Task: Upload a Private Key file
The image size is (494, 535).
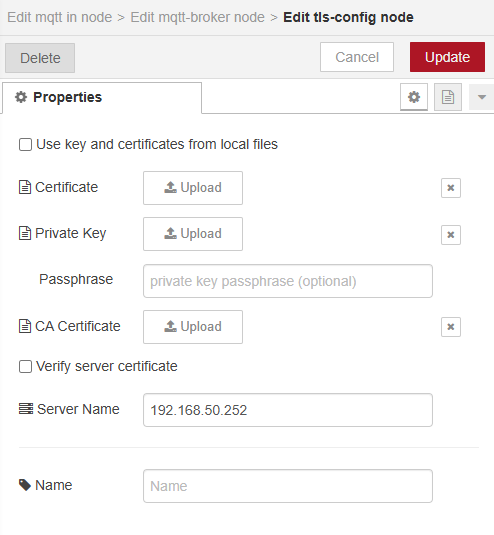Action: [193, 234]
